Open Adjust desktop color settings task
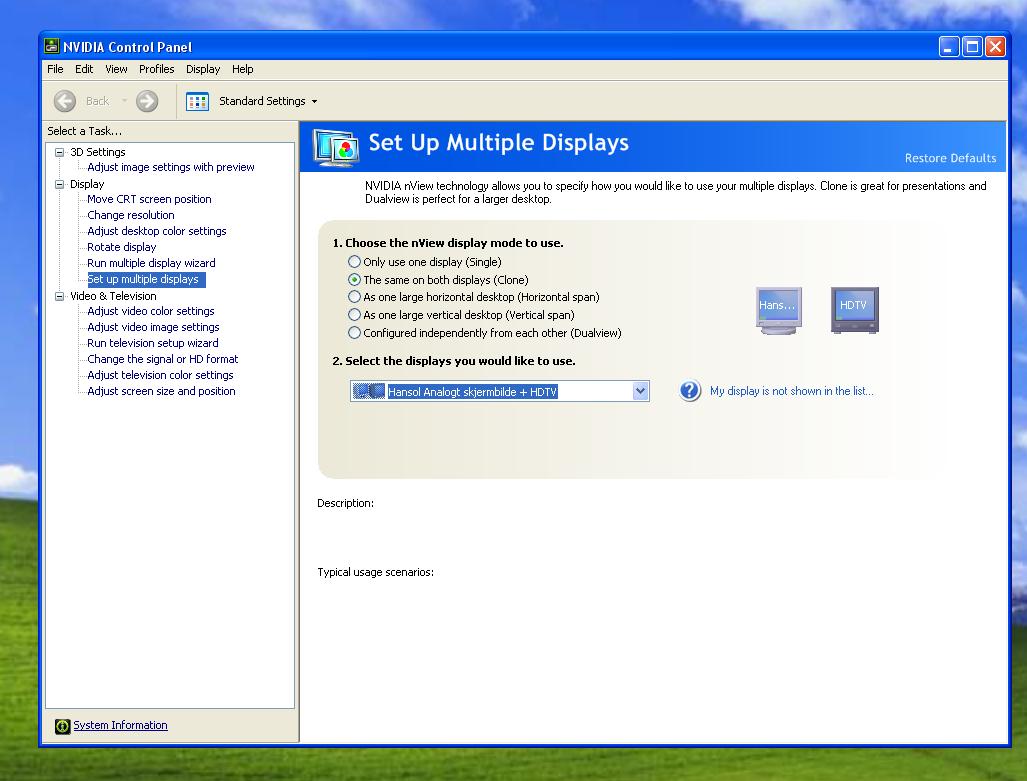 157,231
